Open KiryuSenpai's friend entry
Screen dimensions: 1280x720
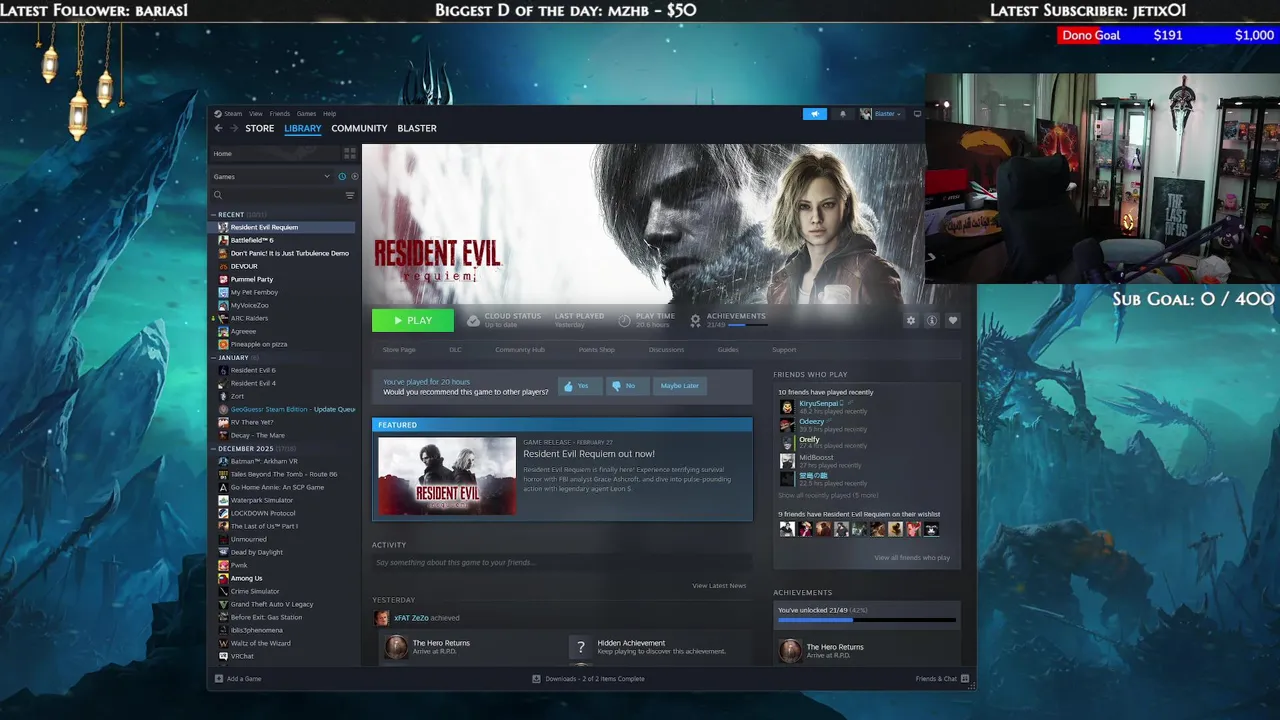coord(866,407)
